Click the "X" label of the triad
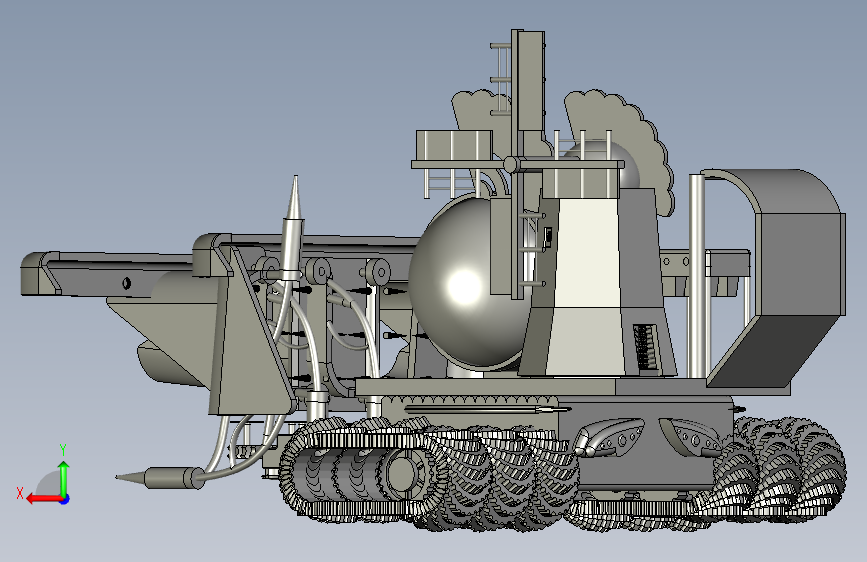Viewport: 867px width, 562px height. 20,493
